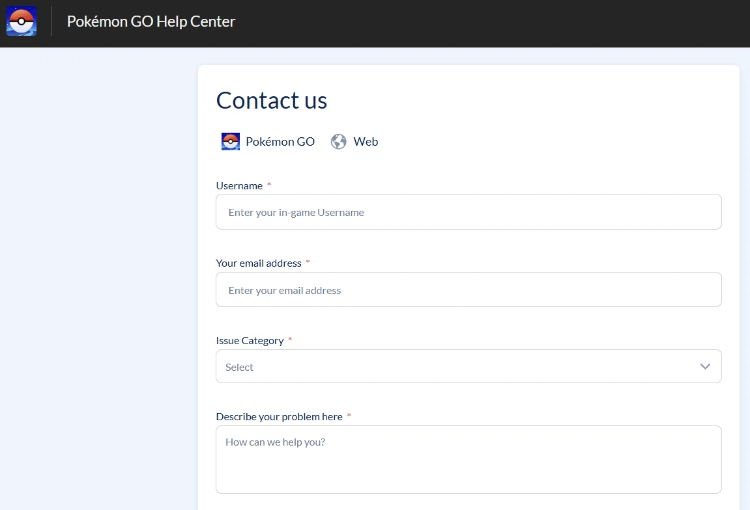
Task: Click the globe Web platform icon
Action: 339,142
